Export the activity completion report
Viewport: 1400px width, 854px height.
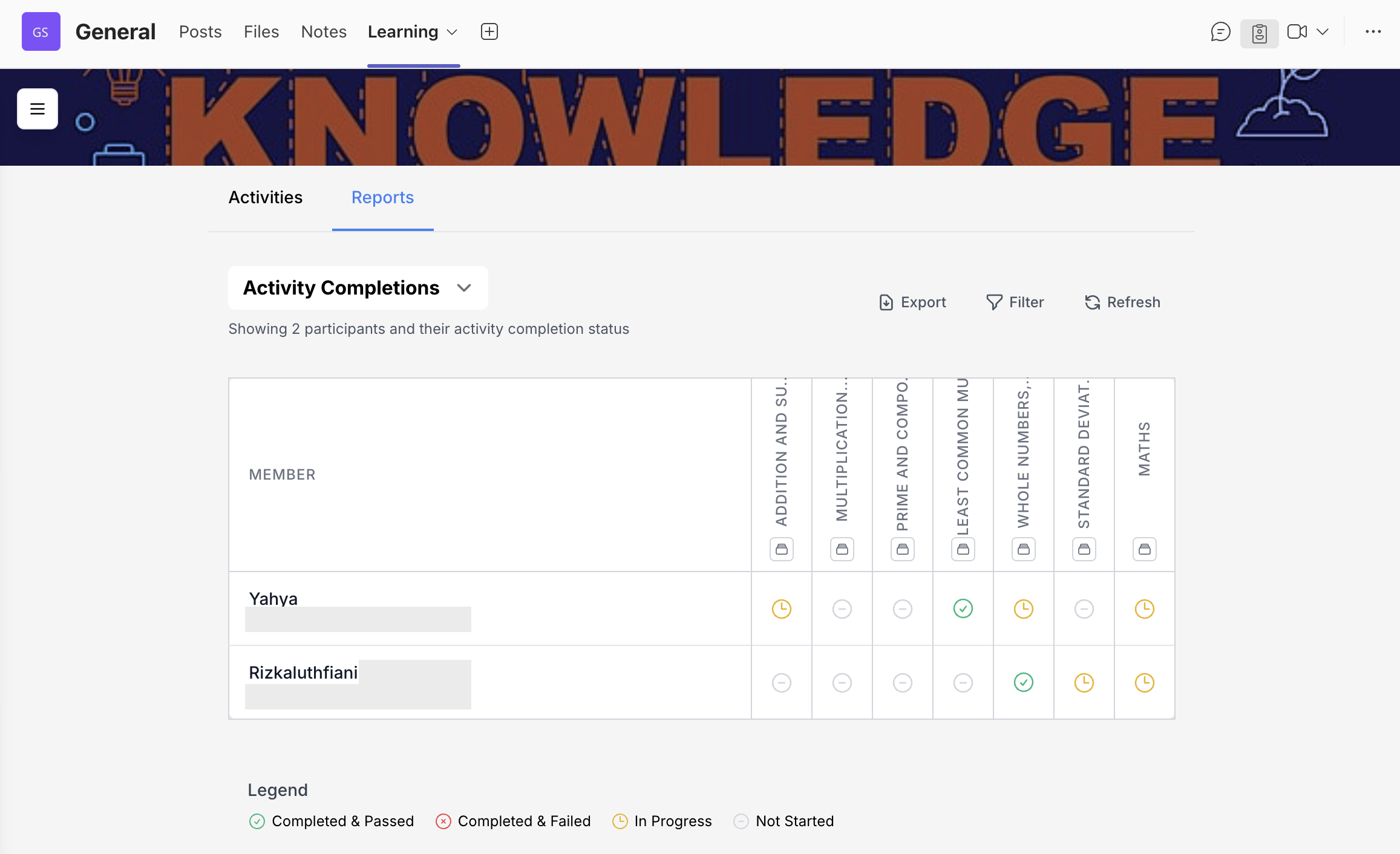click(912, 302)
